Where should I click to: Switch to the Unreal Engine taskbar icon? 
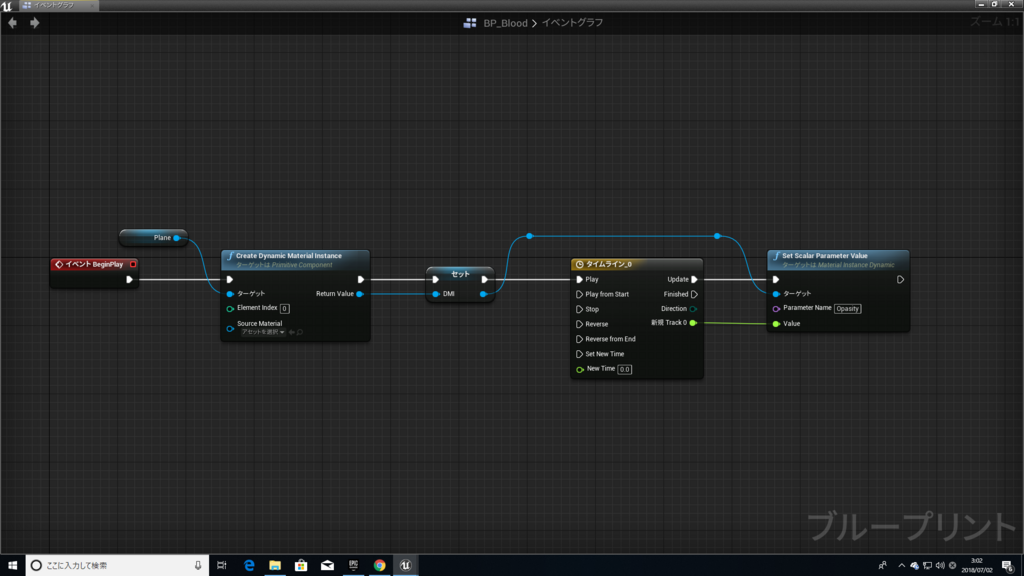[406, 566]
